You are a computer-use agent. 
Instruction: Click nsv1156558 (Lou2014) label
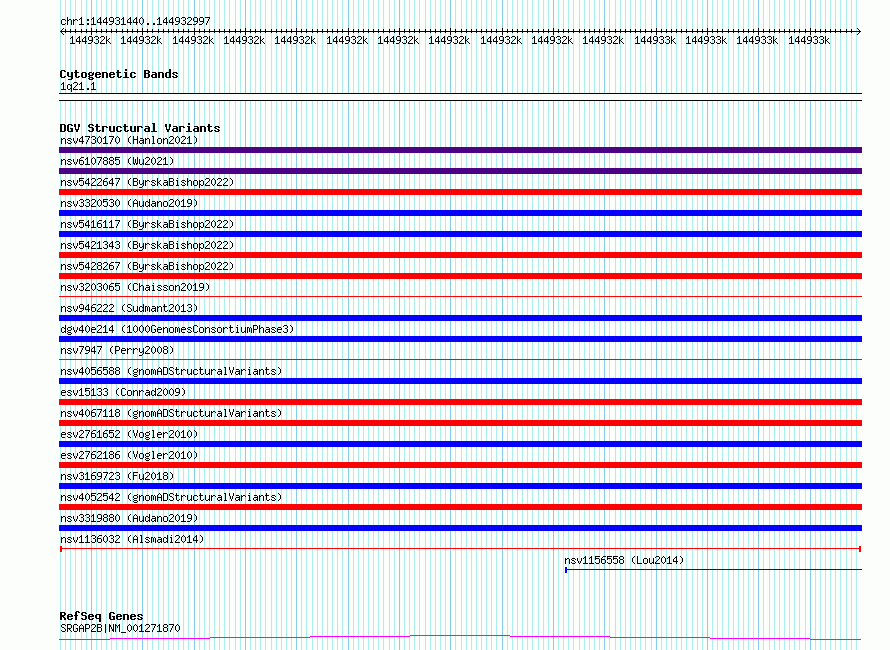624,560
